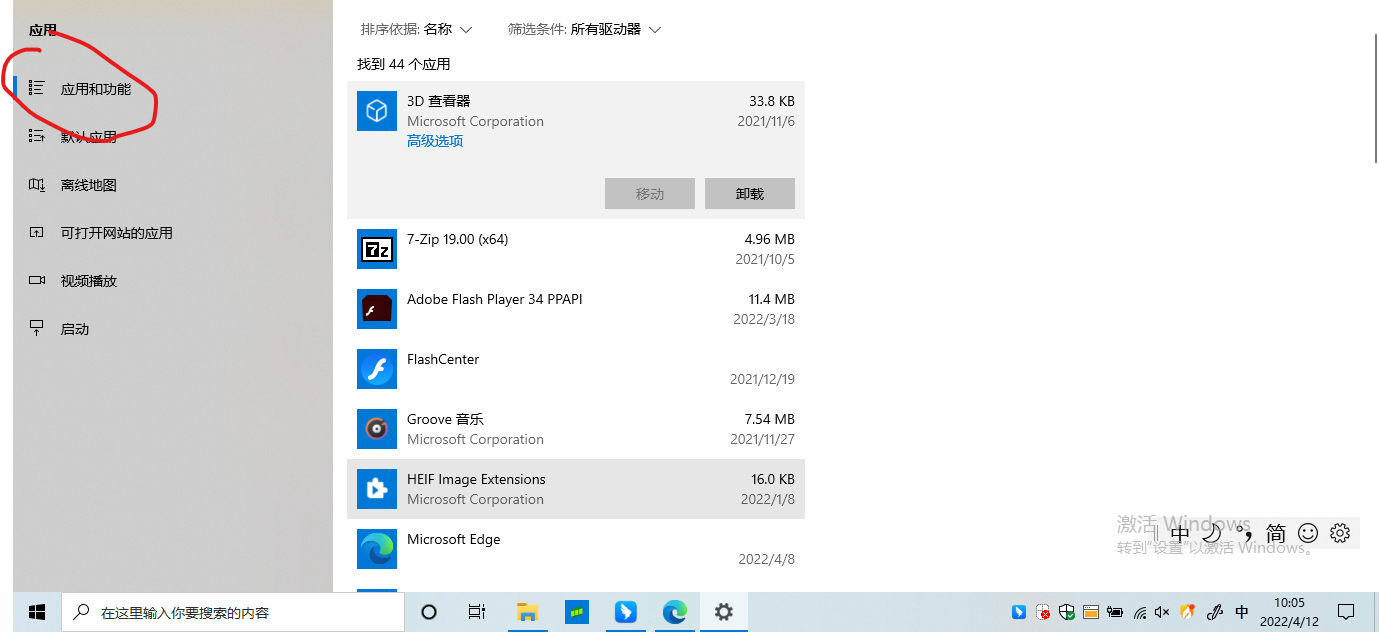Viewport: 1379px width, 632px height.
Task: Select the Microsoft Edge list icon
Action: 377,549
